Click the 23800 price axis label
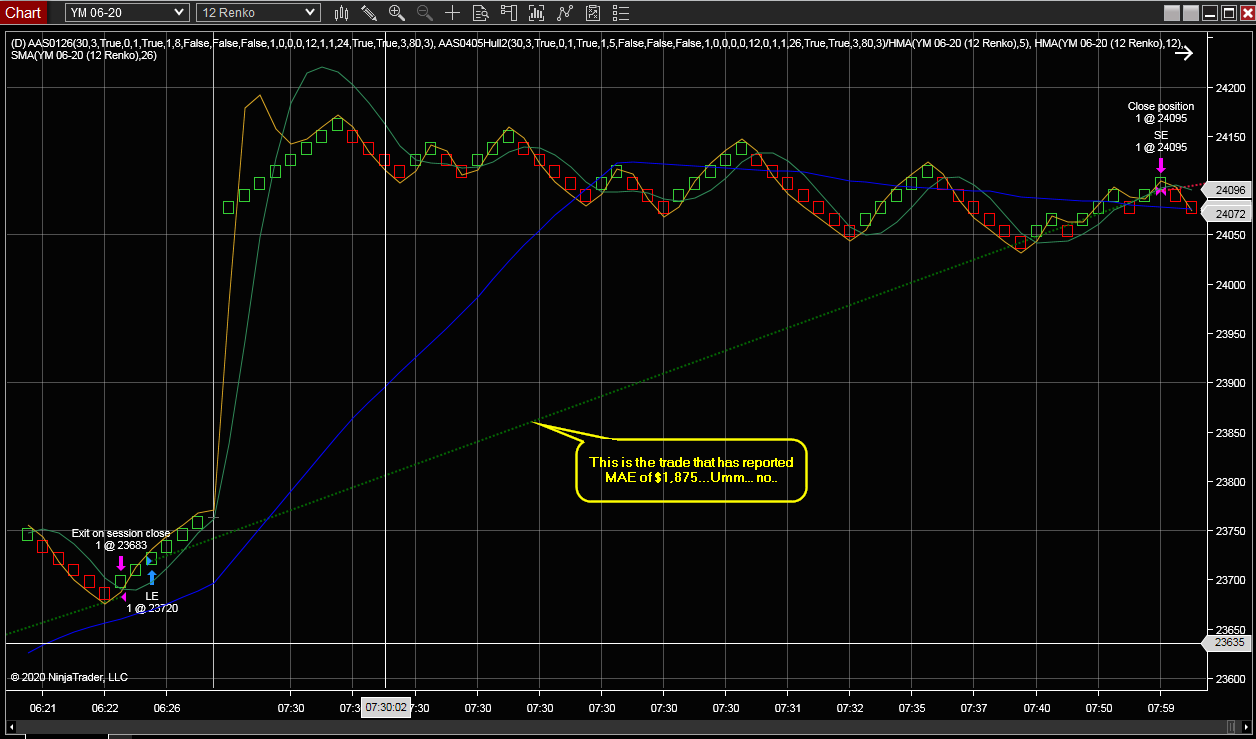 click(1231, 482)
